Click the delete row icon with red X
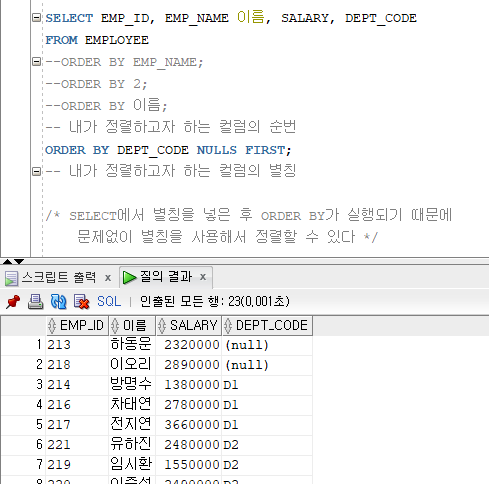This screenshot has height=484, width=489. click(81, 302)
